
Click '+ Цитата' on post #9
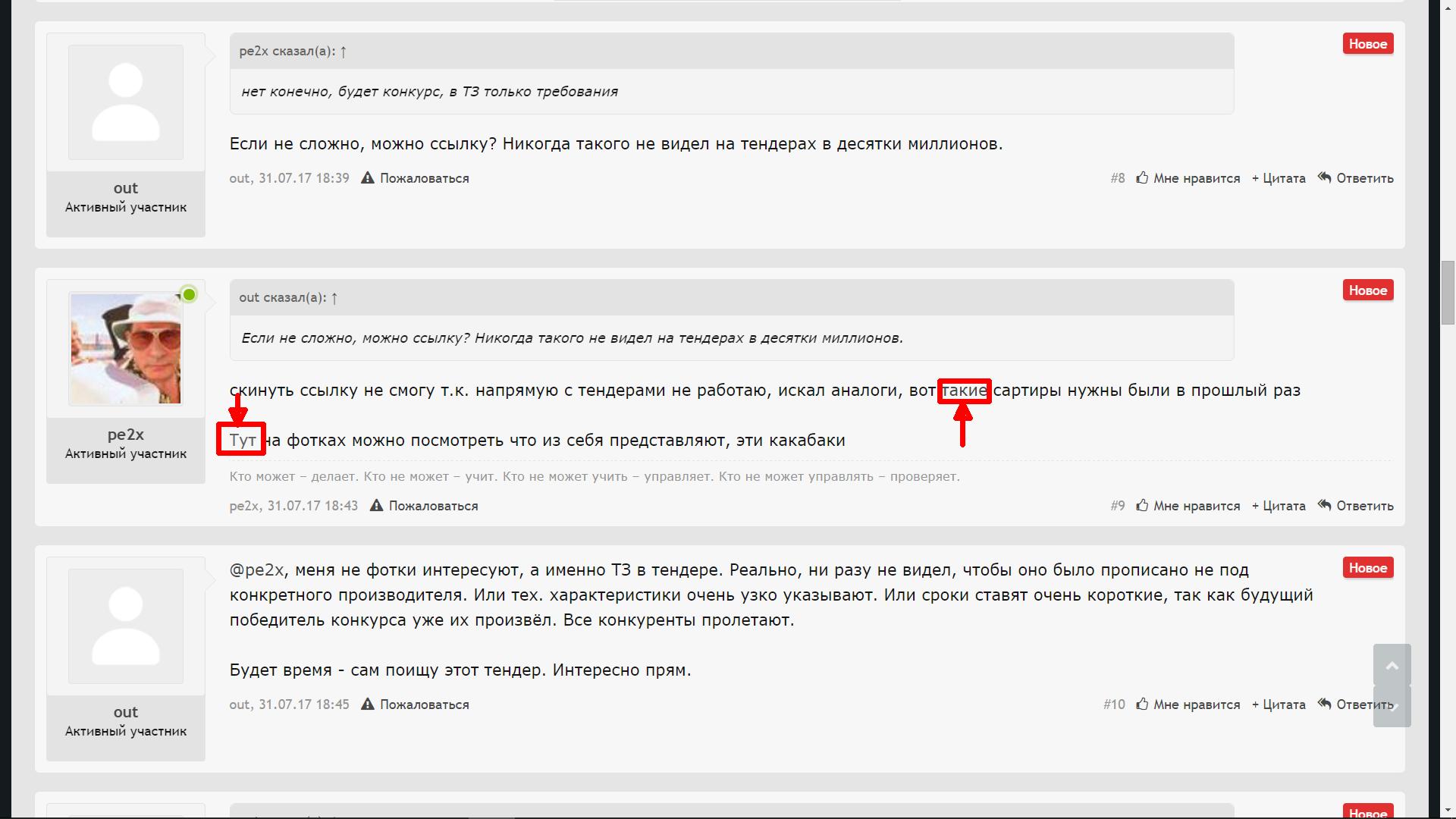(x=1279, y=506)
